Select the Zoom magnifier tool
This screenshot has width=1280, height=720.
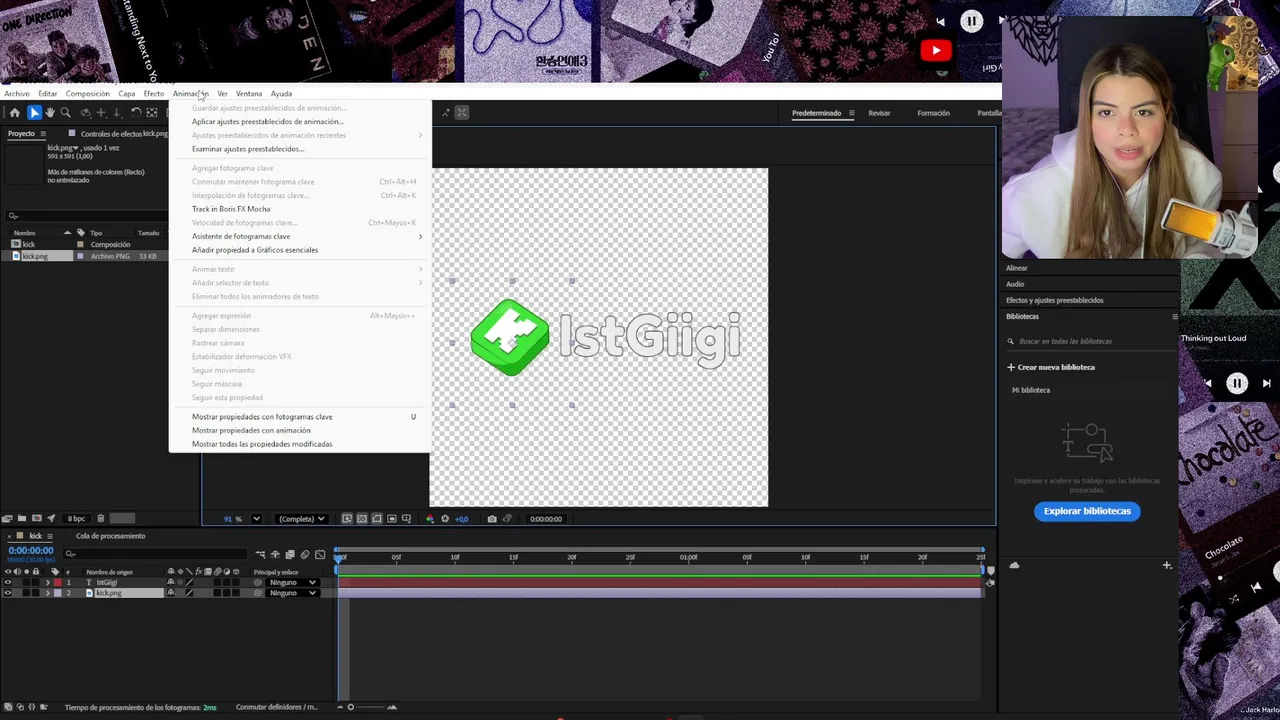tap(66, 113)
